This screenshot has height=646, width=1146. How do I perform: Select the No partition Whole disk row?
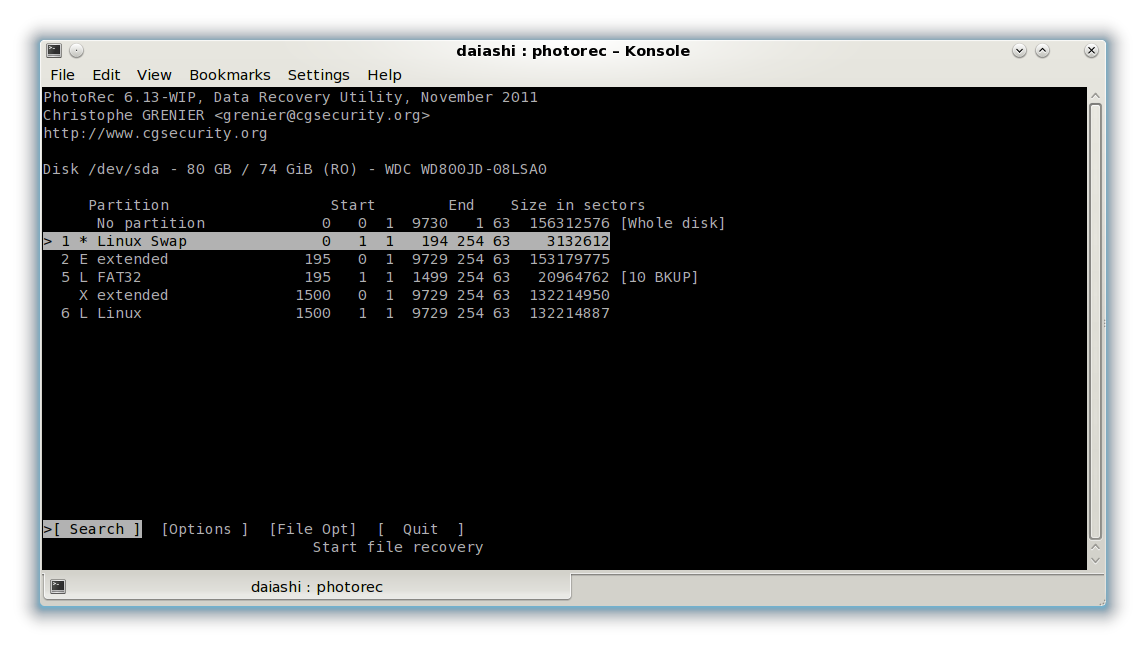point(384,223)
